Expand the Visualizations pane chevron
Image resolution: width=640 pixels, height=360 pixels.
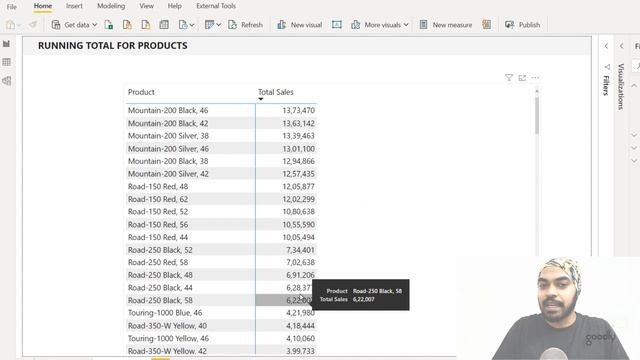coord(621,46)
